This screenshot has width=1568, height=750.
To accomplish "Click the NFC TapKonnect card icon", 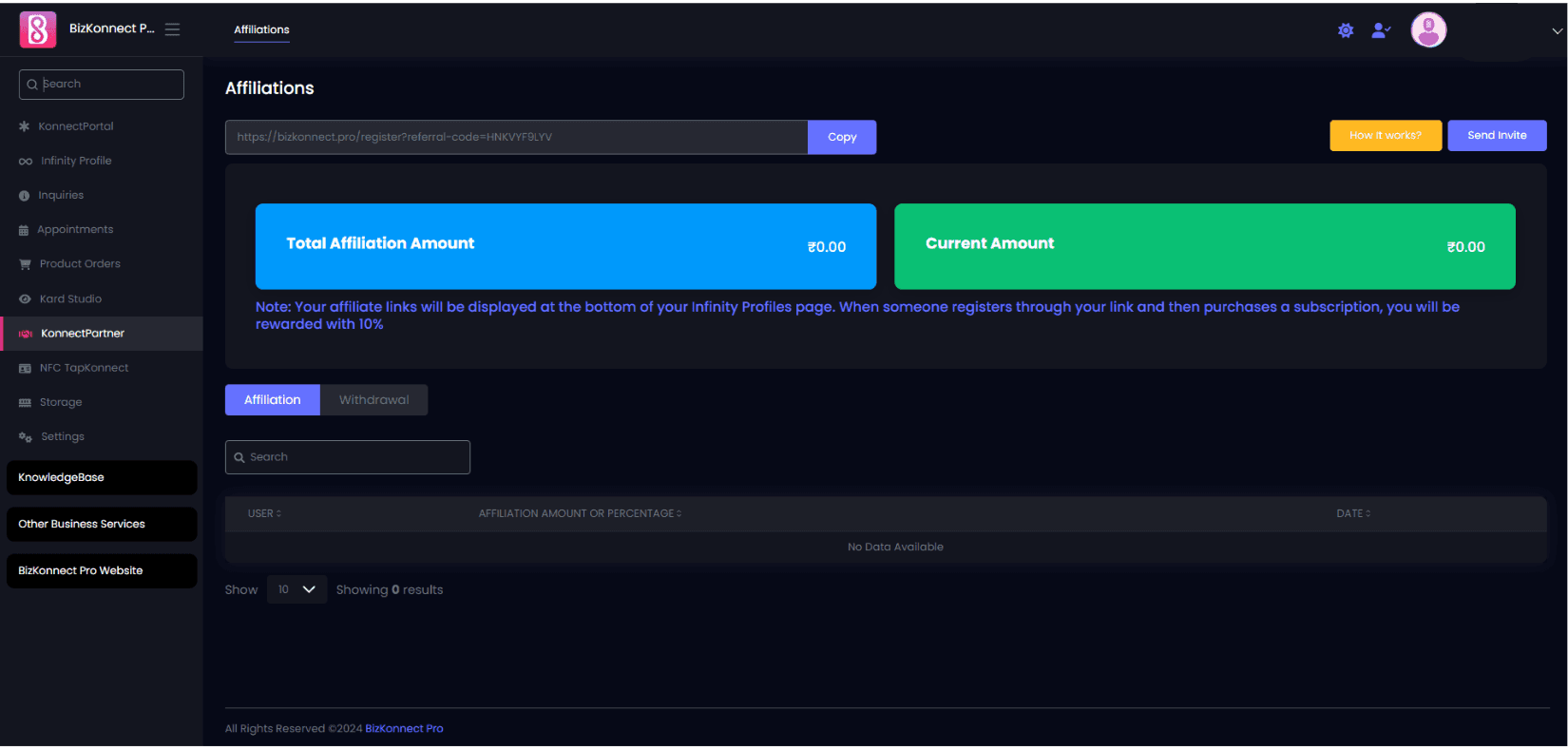I will tap(26, 368).
